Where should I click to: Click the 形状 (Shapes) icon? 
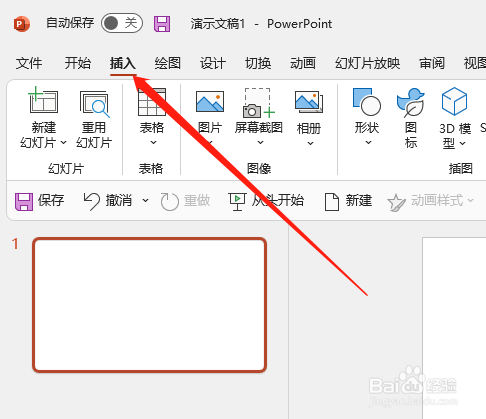(x=367, y=102)
